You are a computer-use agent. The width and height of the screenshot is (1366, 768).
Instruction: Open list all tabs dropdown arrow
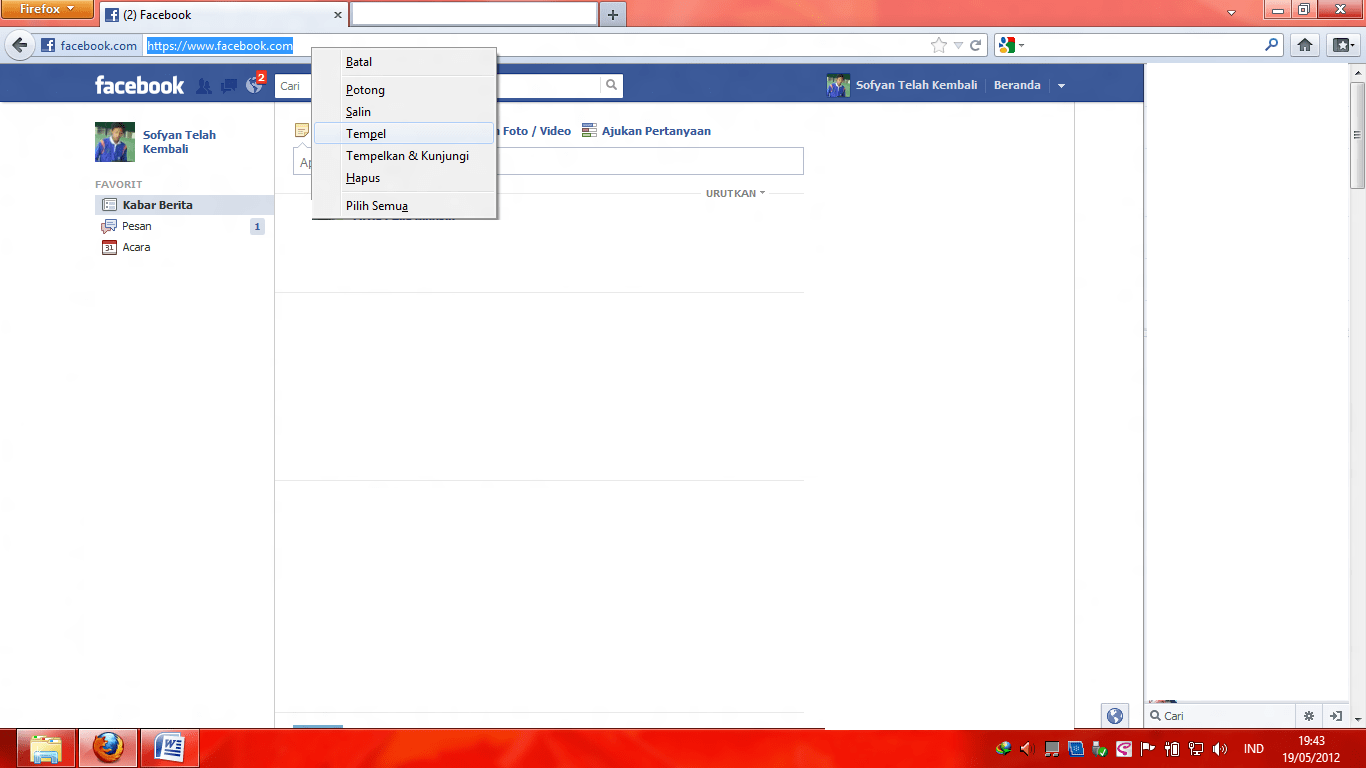click(x=1231, y=14)
